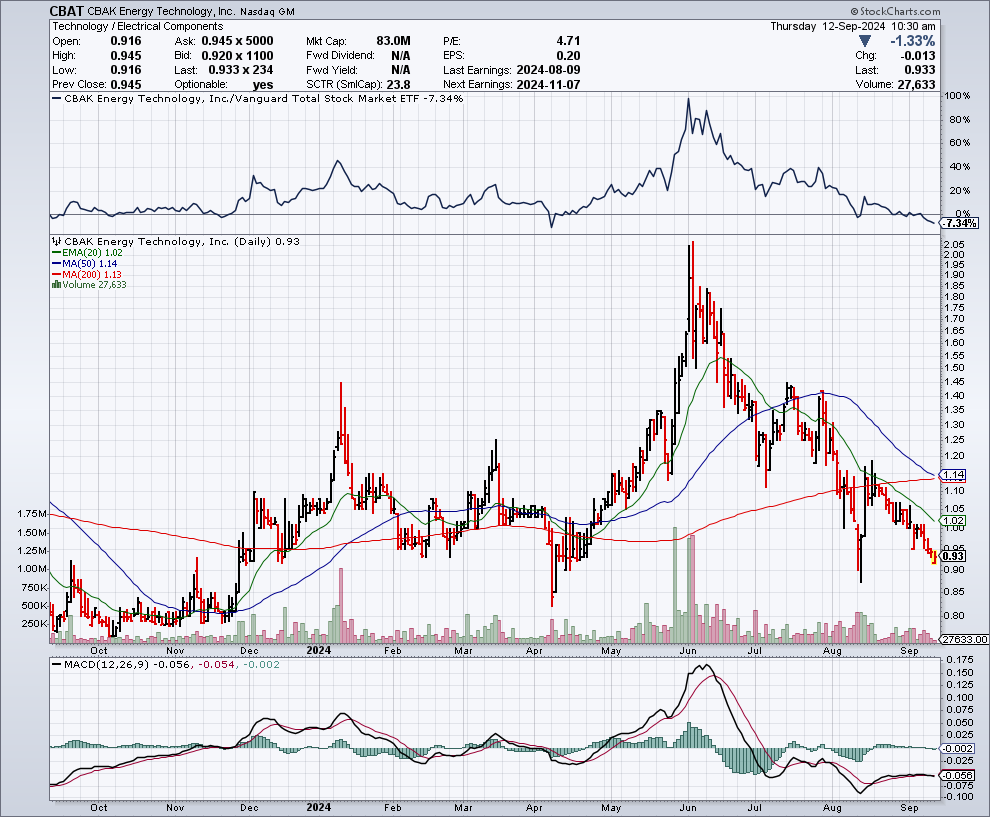Click the candlestick icon before the Daily chart title
The height and width of the screenshot is (817, 990).
pos(57,241)
